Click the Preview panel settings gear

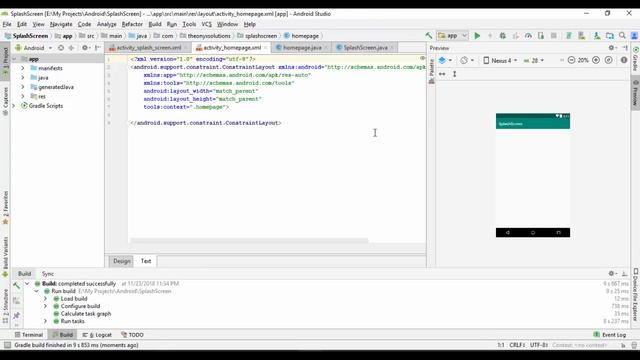tap(612, 48)
